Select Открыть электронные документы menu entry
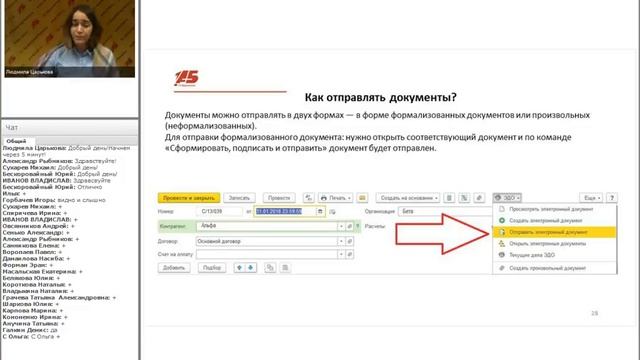The height and width of the screenshot is (360, 640). pyautogui.click(x=555, y=244)
